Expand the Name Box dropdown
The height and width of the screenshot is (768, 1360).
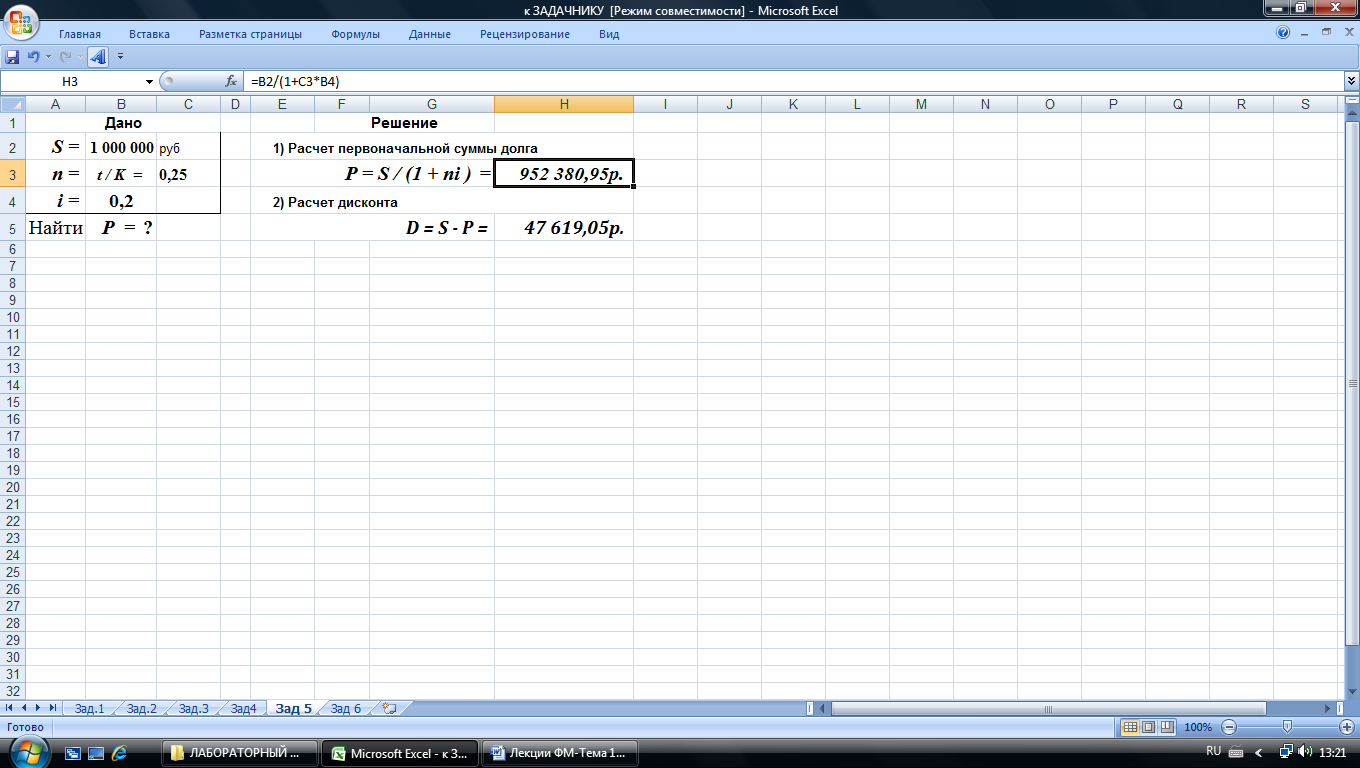(x=150, y=81)
